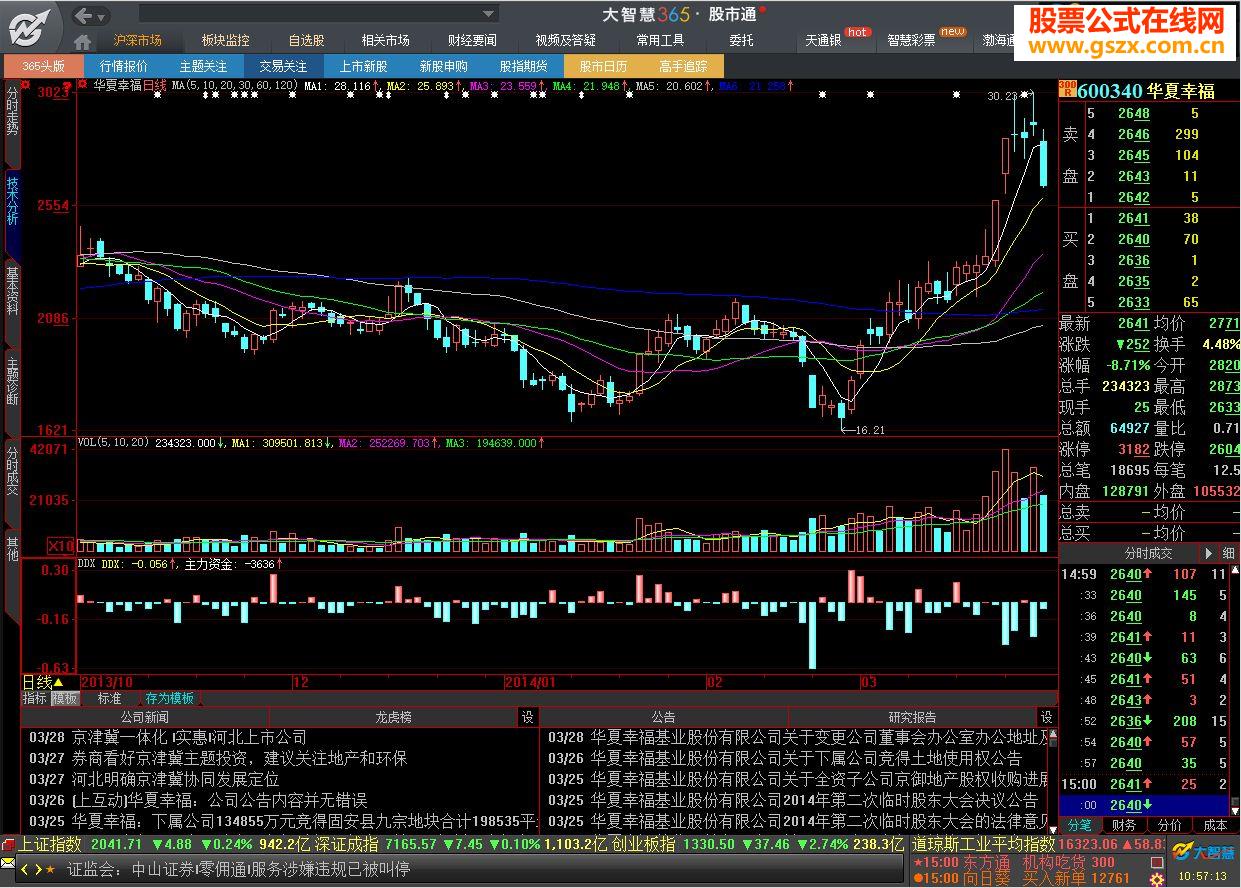This screenshot has width=1241, height=888.
Task: Click the 行情报价 button
Action: click(x=124, y=67)
